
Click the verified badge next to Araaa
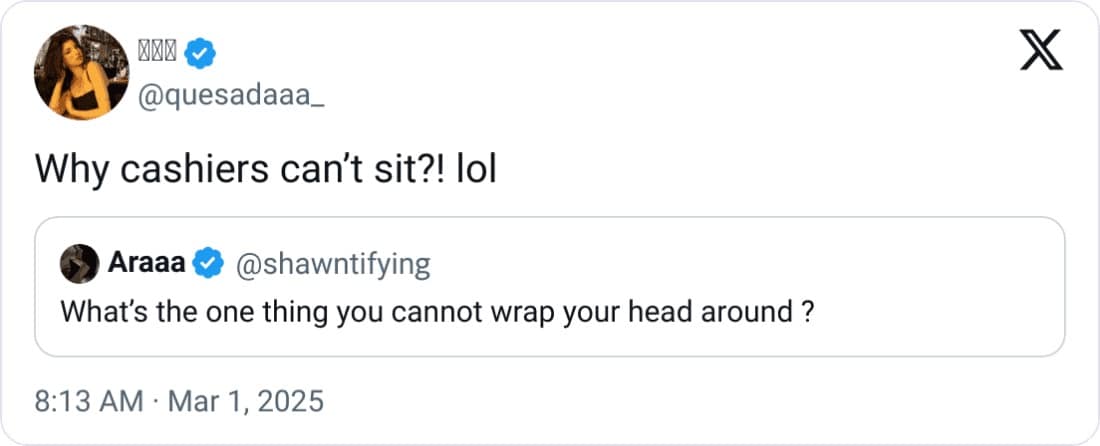coord(208,264)
